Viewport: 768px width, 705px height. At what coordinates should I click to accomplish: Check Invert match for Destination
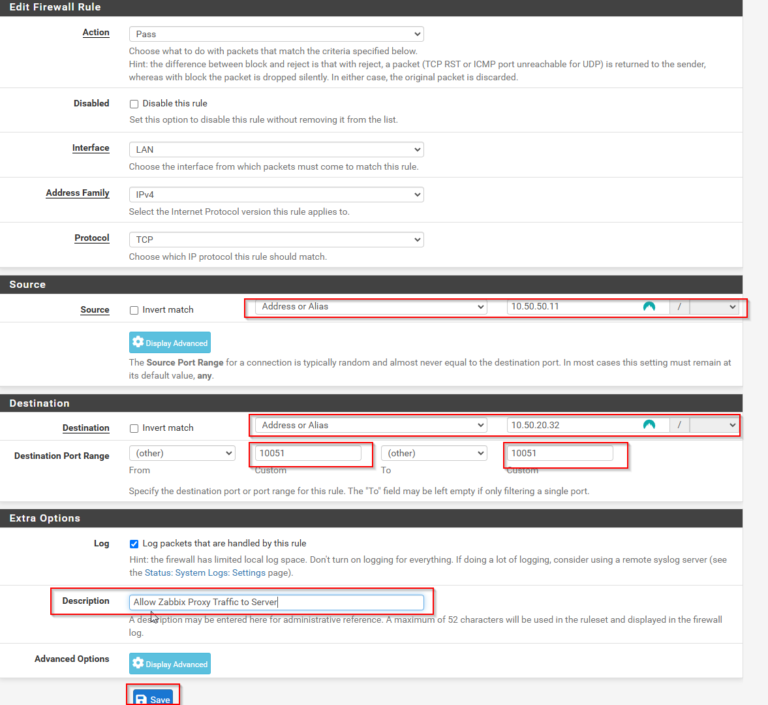[134, 428]
